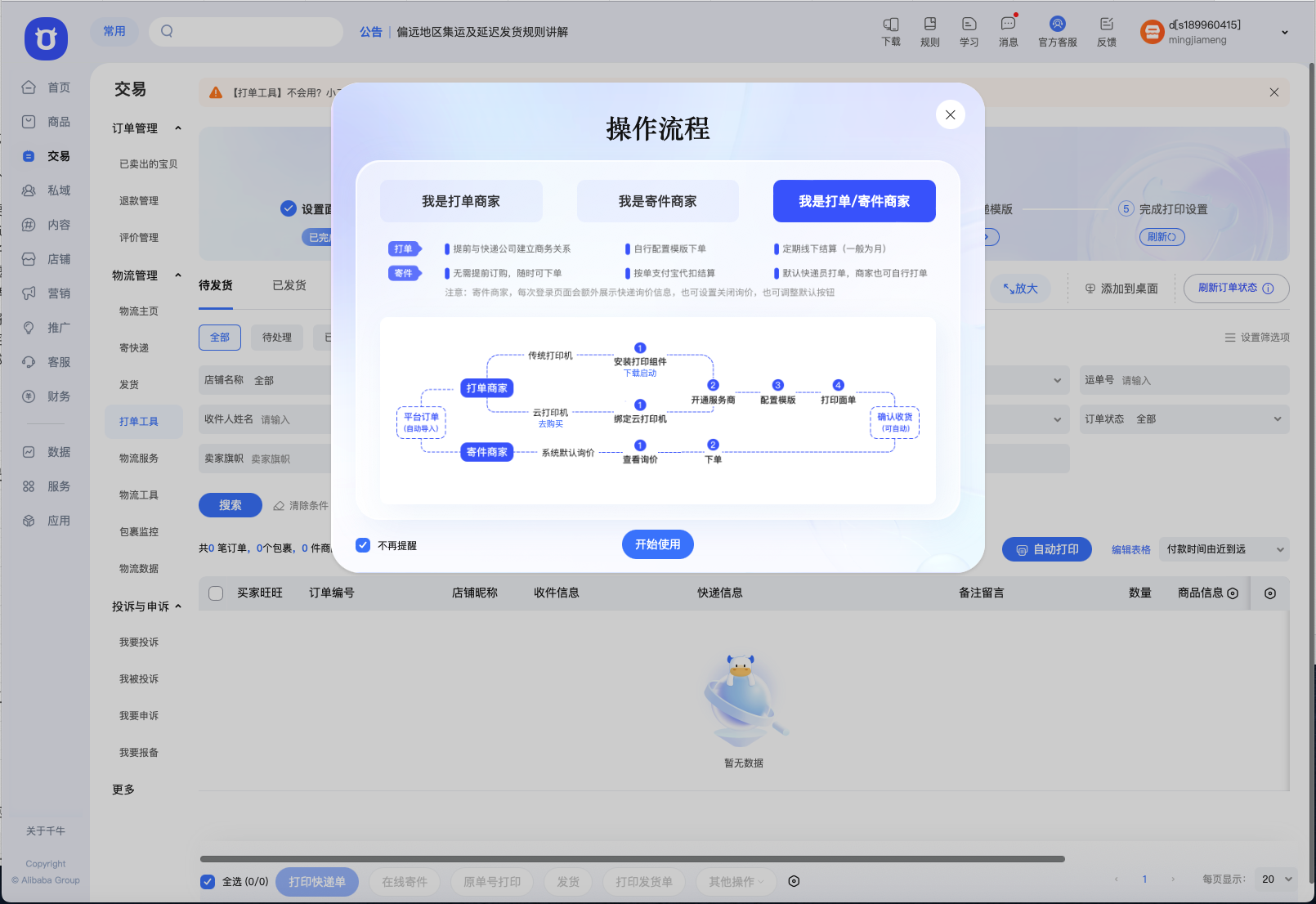
Task: Click the Qianniu logo icon
Action: click(x=46, y=38)
